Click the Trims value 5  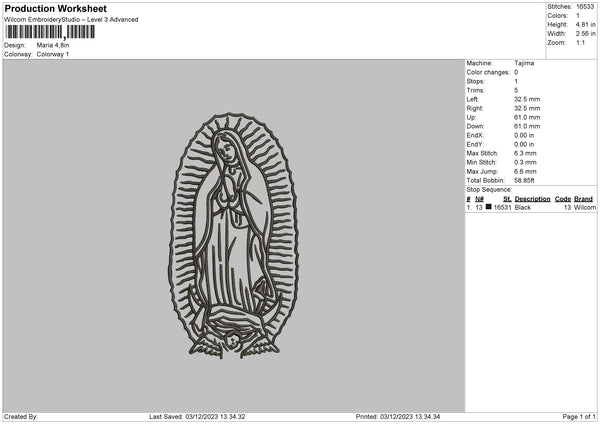tap(516, 90)
